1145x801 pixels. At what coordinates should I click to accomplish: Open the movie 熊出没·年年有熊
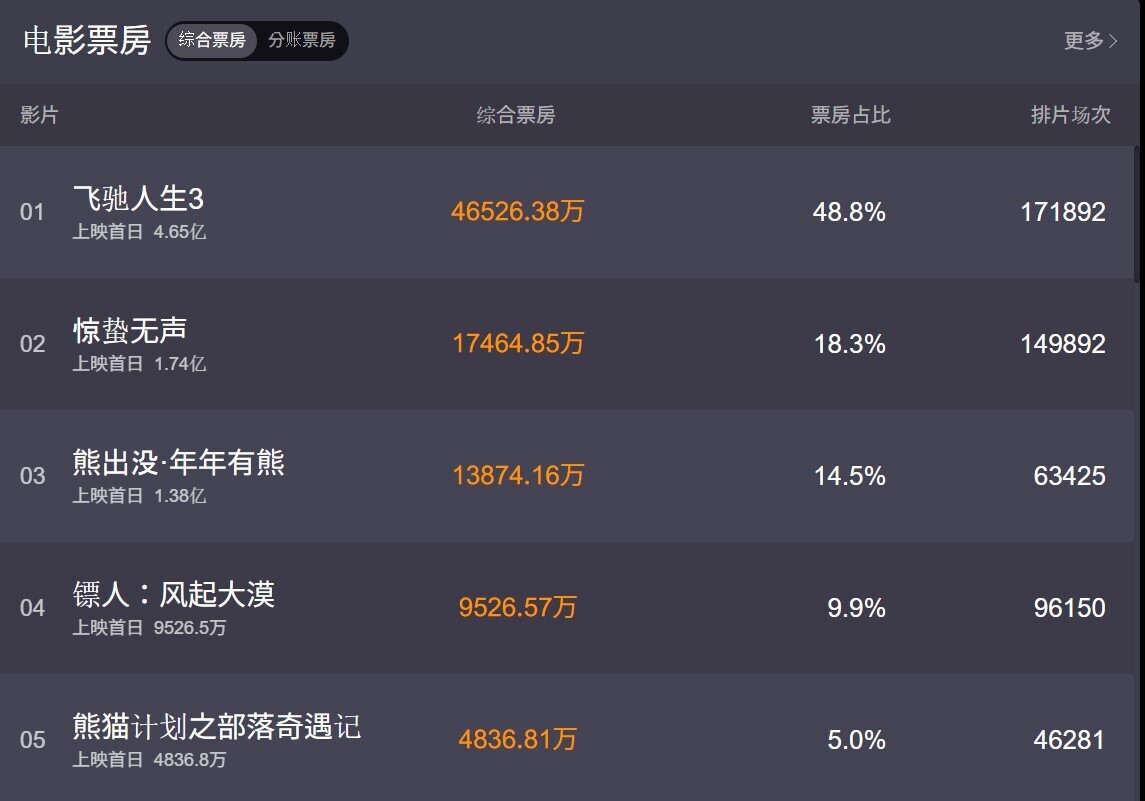click(179, 462)
